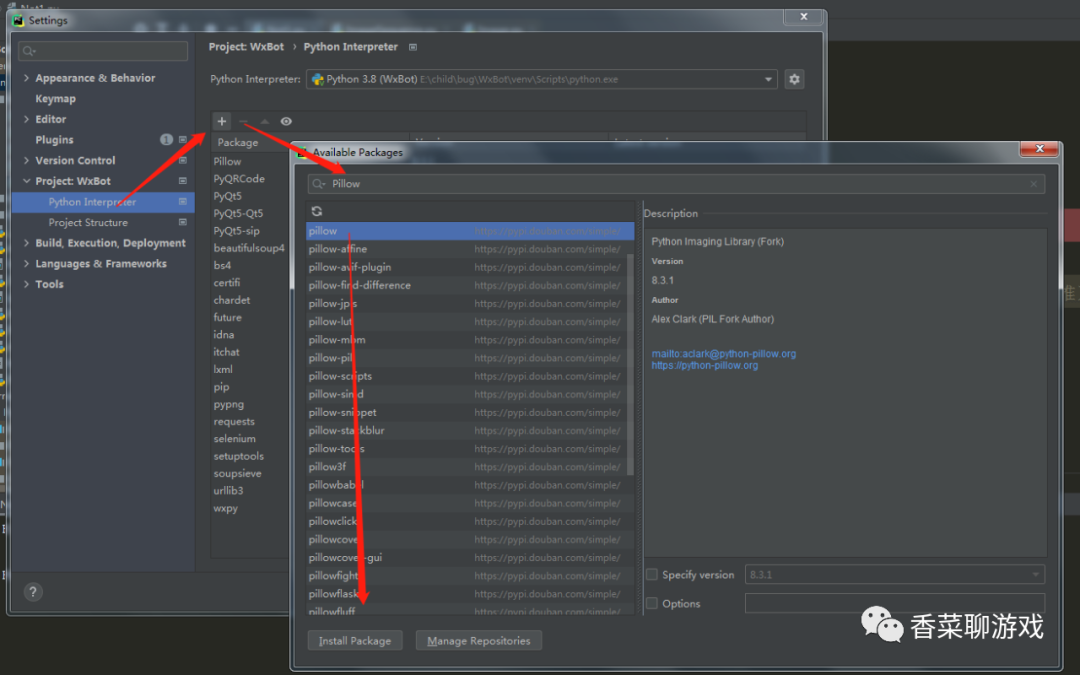
Task: Click the search magnifier in Available Packages
Action: [318, 184]
